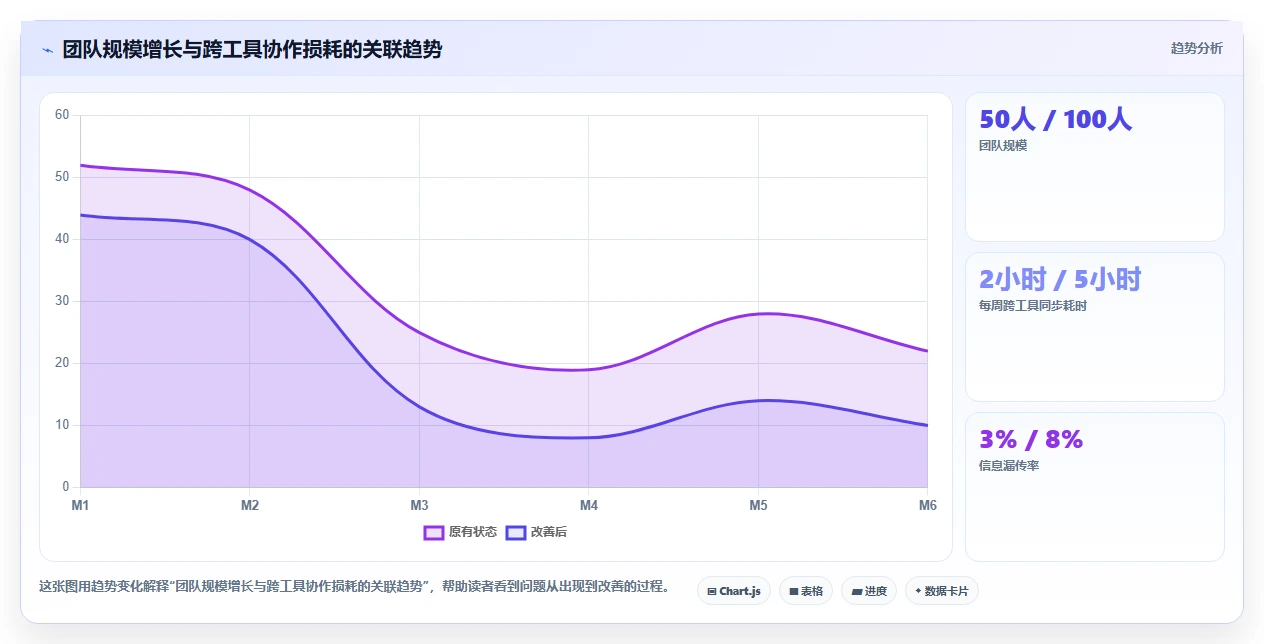Click the 数据卡片 chip's diamond icon
1264x644 pixels.
click(x=918, y=591)
